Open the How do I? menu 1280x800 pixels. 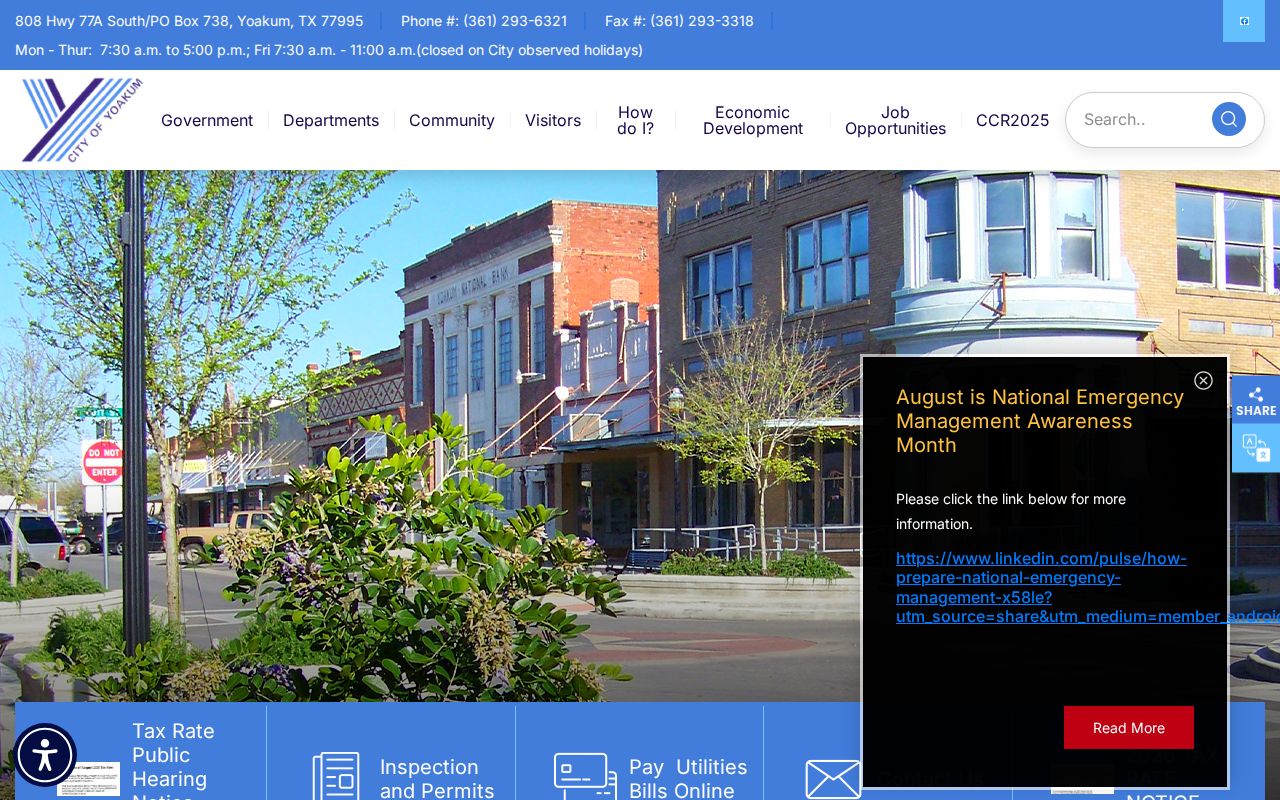(x=635, y=120)
